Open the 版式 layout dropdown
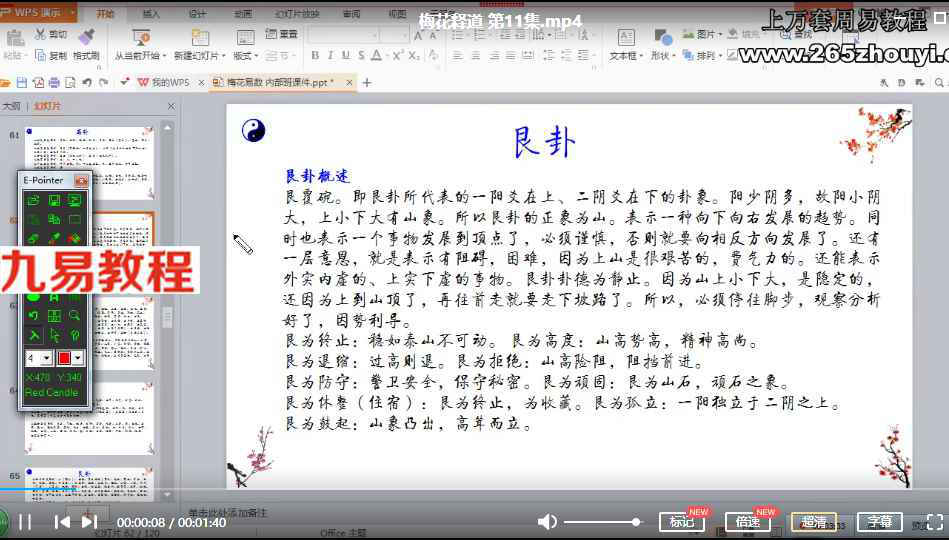Viewport: 949px width, 540px height. 246,56
